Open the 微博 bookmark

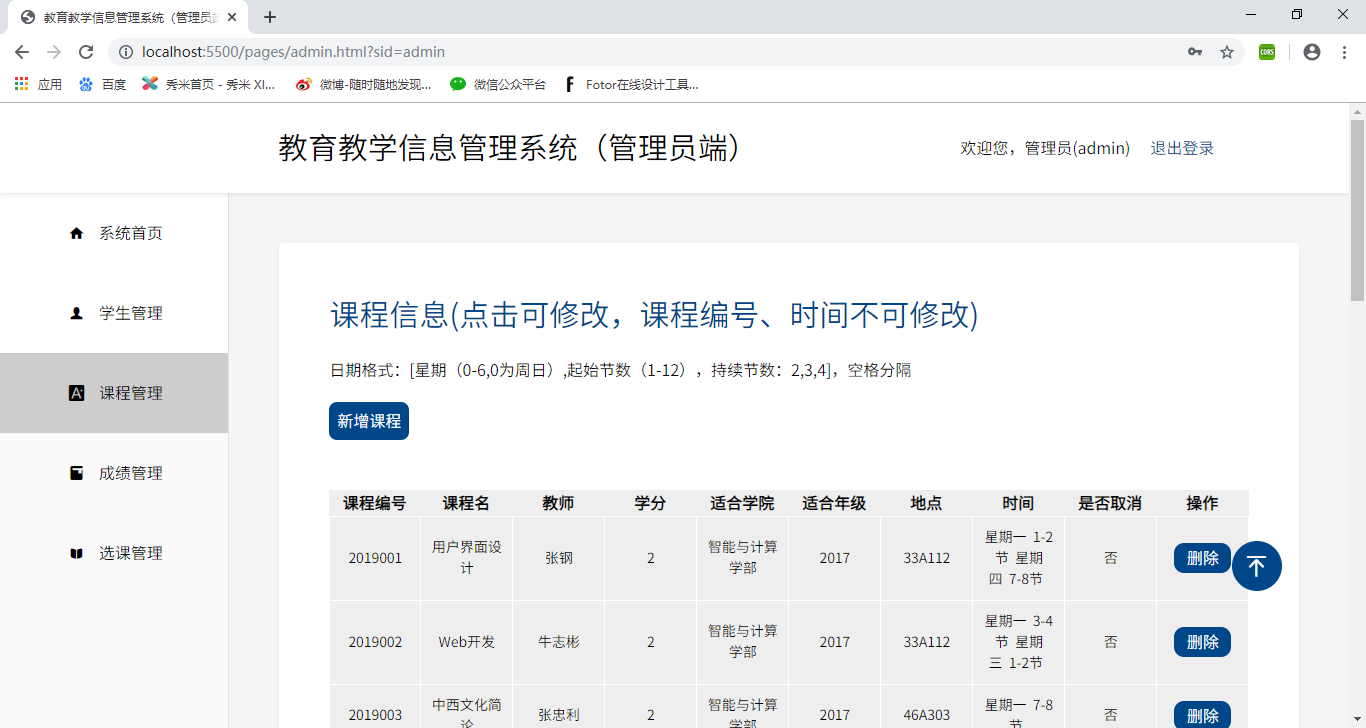pyautogui.click(x=364, y=85)
